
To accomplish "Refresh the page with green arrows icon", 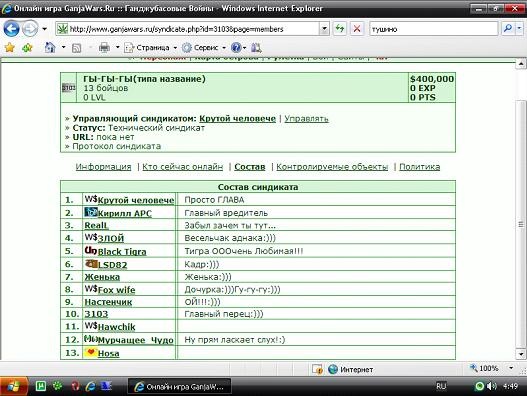I will coord(340,29).
